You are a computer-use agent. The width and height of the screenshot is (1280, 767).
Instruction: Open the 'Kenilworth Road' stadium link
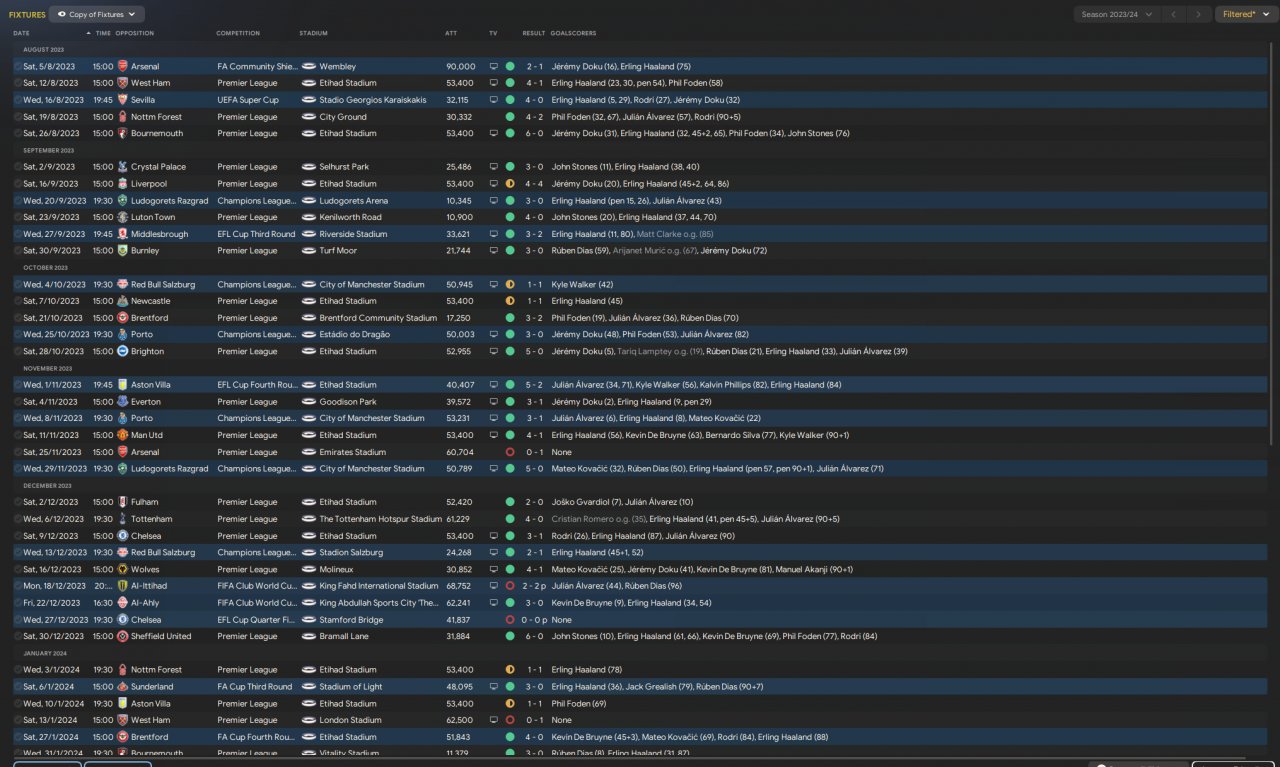pyautogui.click(x=350, y=217)
